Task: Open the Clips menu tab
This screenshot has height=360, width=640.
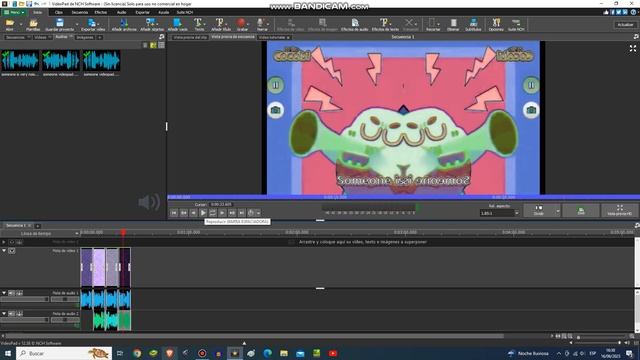Action: 58,12
